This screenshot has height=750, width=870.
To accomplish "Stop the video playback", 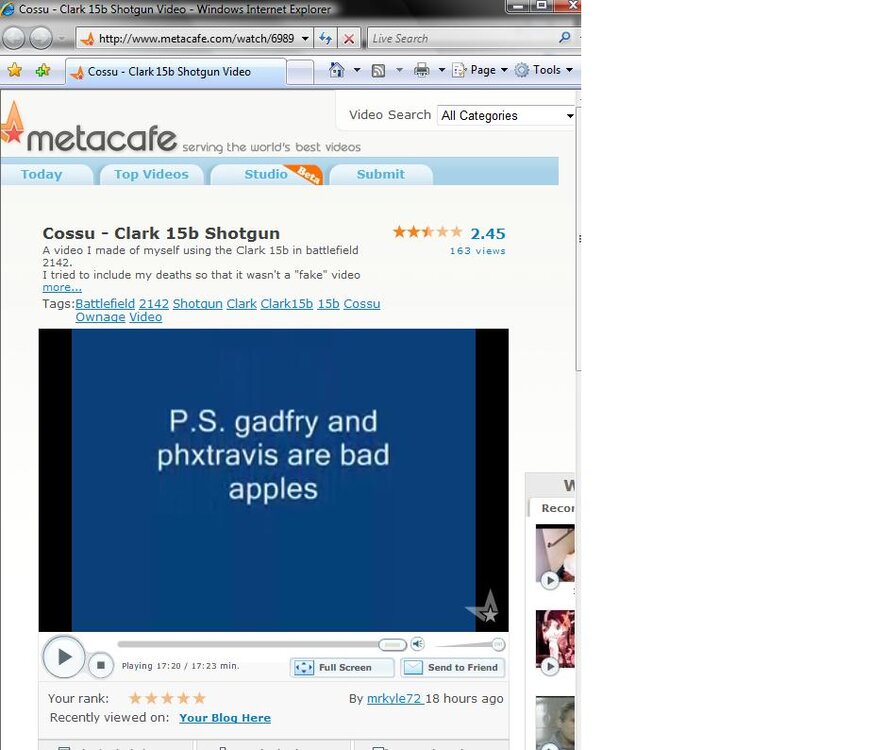I will [x=100, y=665].
